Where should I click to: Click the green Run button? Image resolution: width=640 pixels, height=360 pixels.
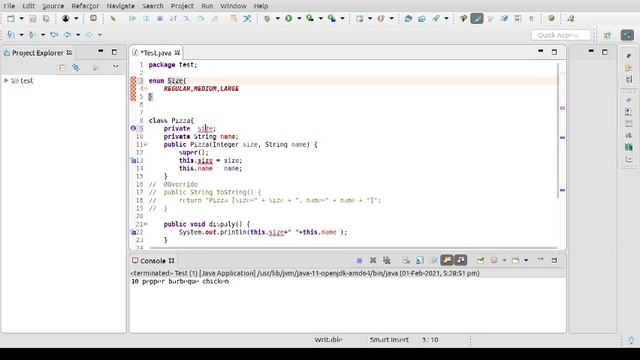[x=289, y=18]
